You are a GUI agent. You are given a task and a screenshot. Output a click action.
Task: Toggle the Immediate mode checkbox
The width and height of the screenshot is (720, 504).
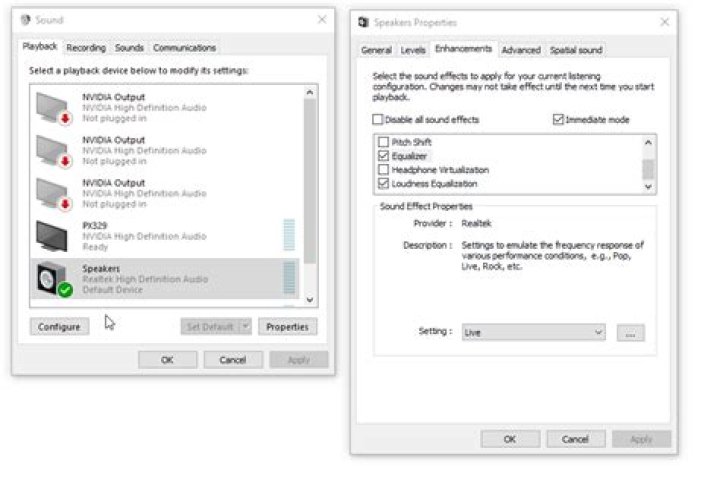coord(558,119)
